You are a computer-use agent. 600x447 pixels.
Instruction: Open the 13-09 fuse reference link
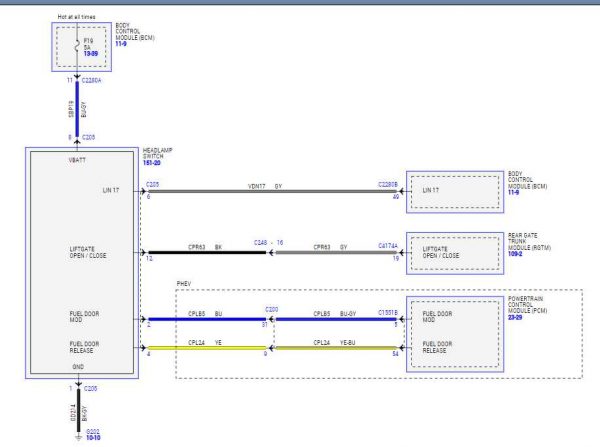click(x=91, y=54)
